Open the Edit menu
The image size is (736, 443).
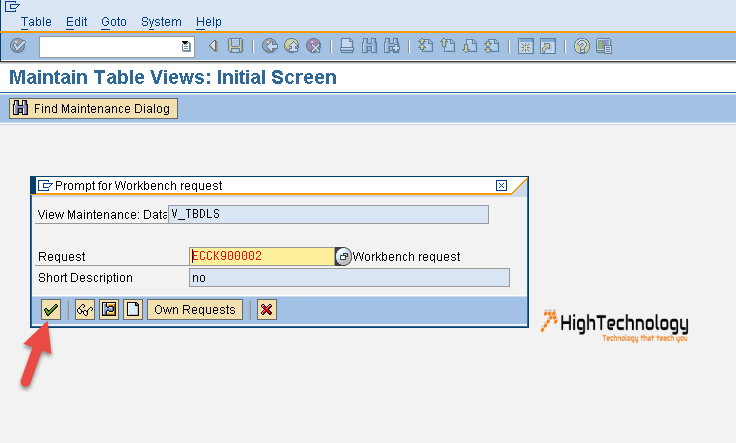click(x=77, y=22)
